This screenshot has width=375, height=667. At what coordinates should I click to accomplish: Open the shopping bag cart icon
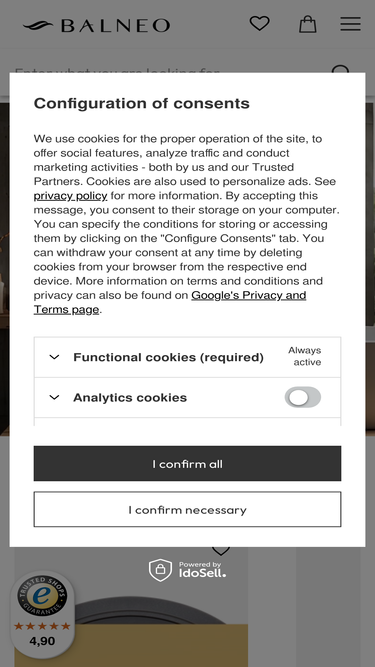[307, 24]
